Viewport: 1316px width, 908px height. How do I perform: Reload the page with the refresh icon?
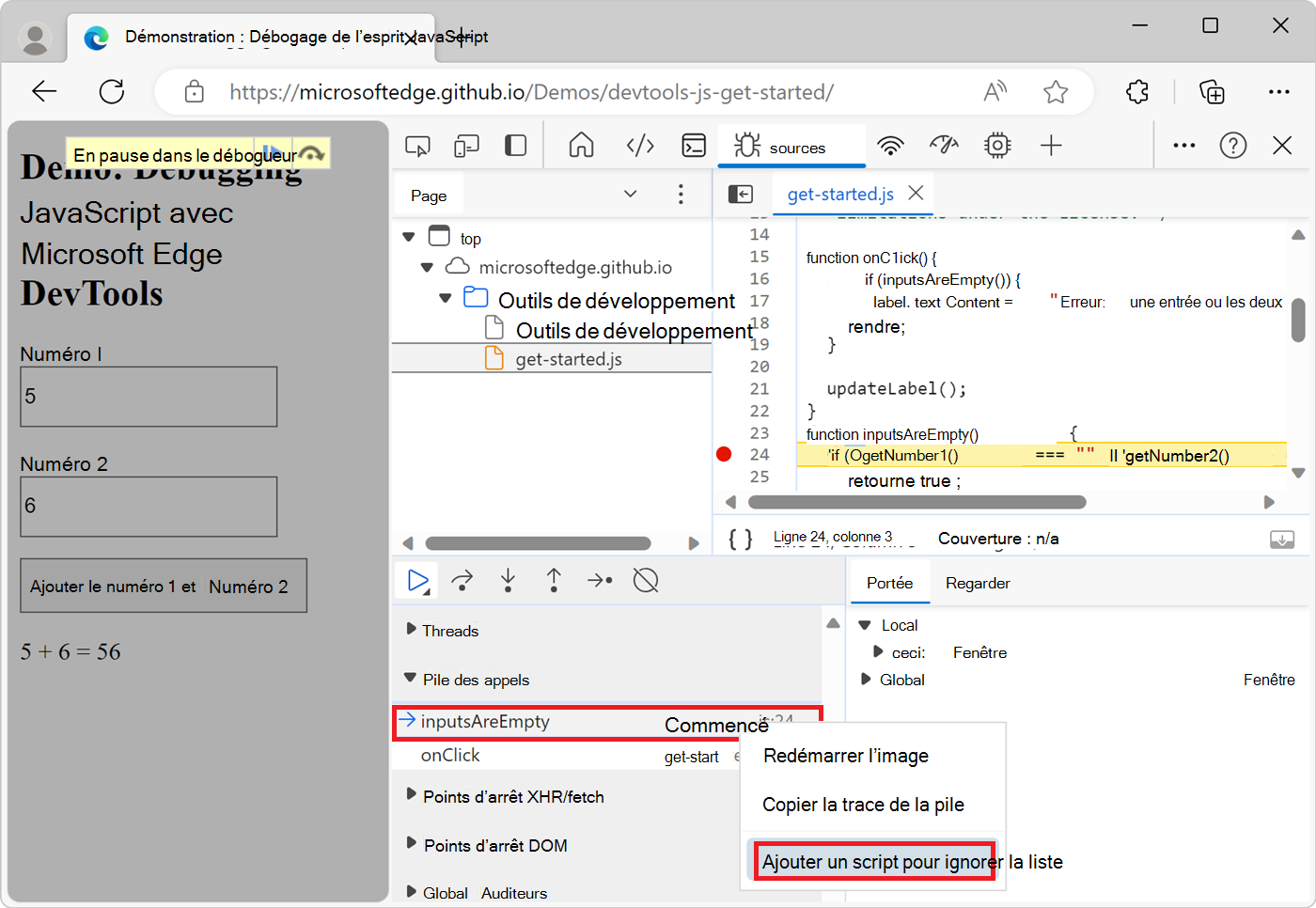pos(112,91)
